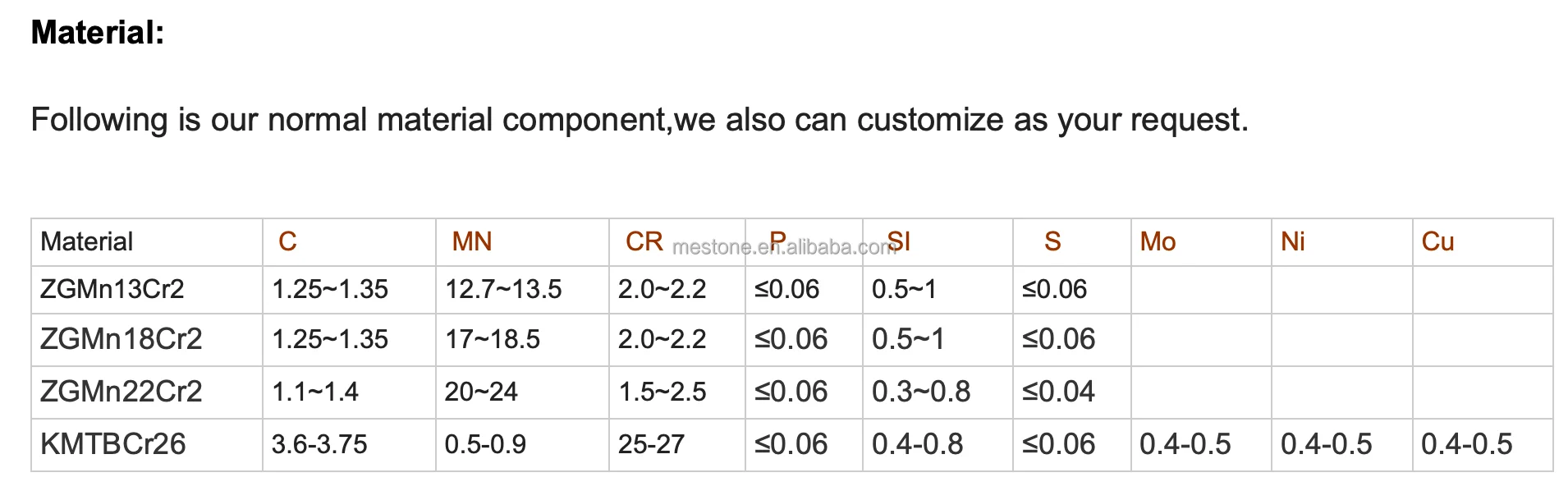Select the ZGMn18Cr2 row label

[x=121, y=339]
